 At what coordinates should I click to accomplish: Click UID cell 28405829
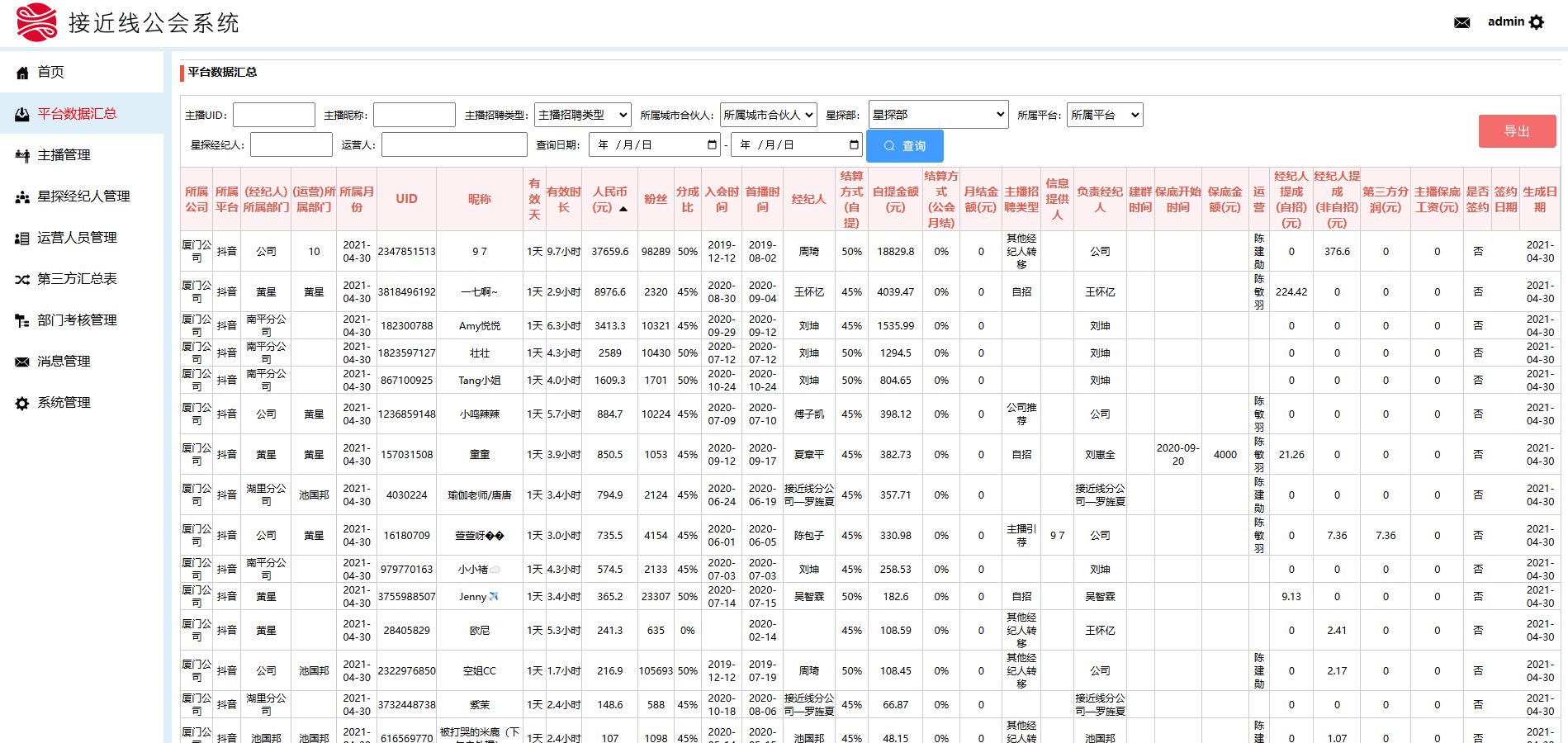click(x=406, y=631)
